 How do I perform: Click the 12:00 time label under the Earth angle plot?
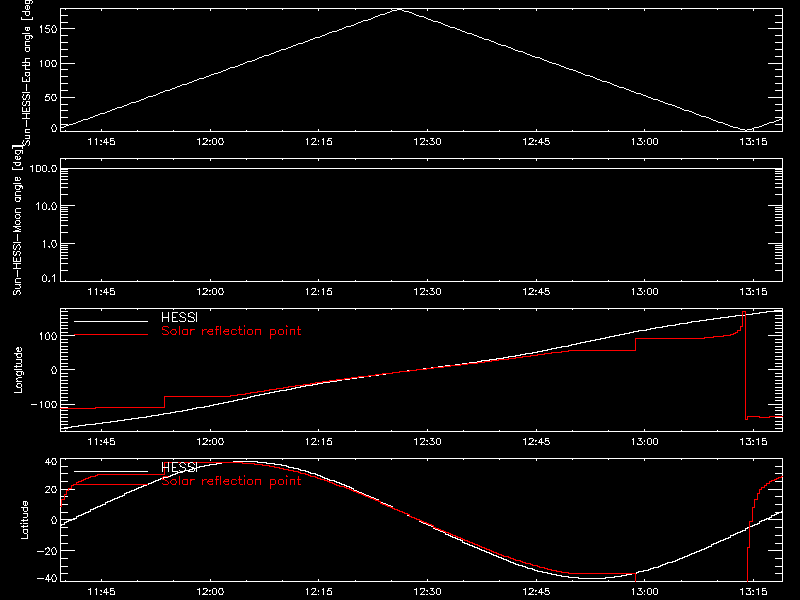point(210,141)
